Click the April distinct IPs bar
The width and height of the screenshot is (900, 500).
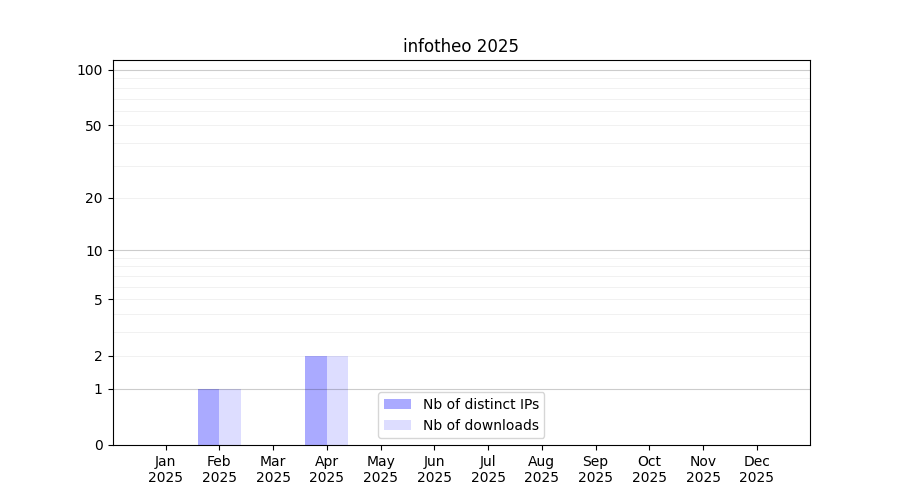315,400
